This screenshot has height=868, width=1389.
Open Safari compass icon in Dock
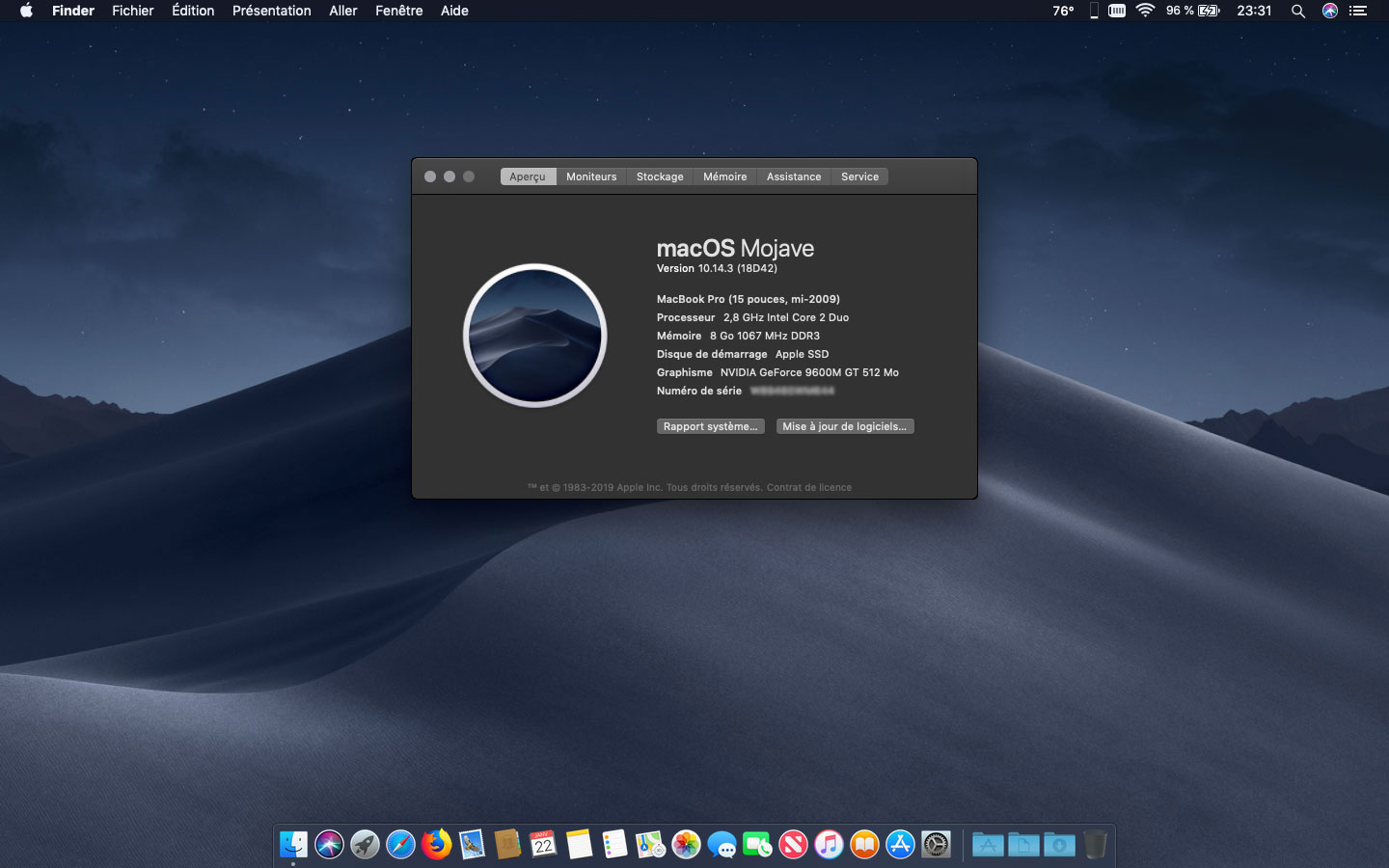[x=400, y=845]
